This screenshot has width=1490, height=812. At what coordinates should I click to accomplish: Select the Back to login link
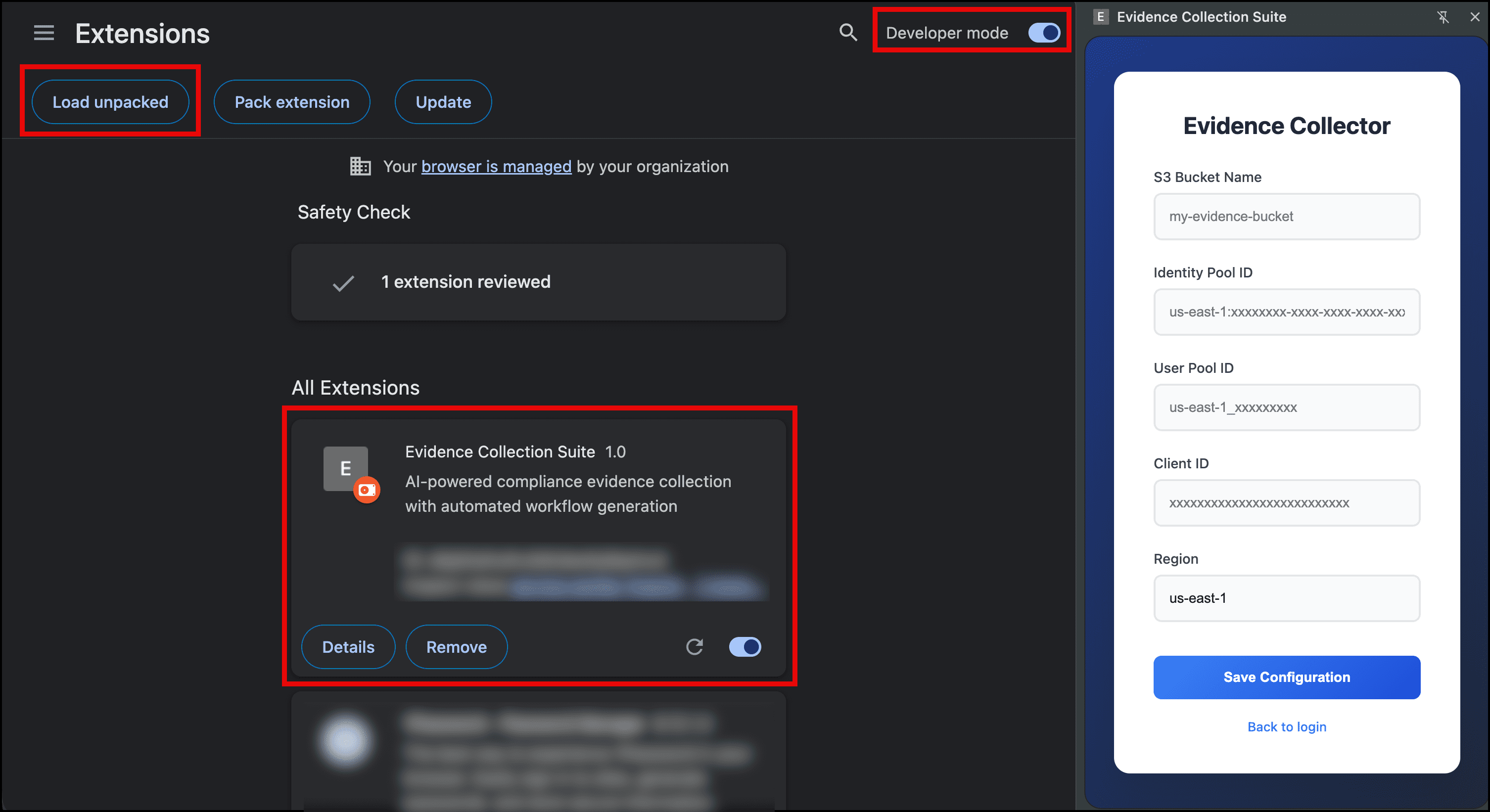1286,727
